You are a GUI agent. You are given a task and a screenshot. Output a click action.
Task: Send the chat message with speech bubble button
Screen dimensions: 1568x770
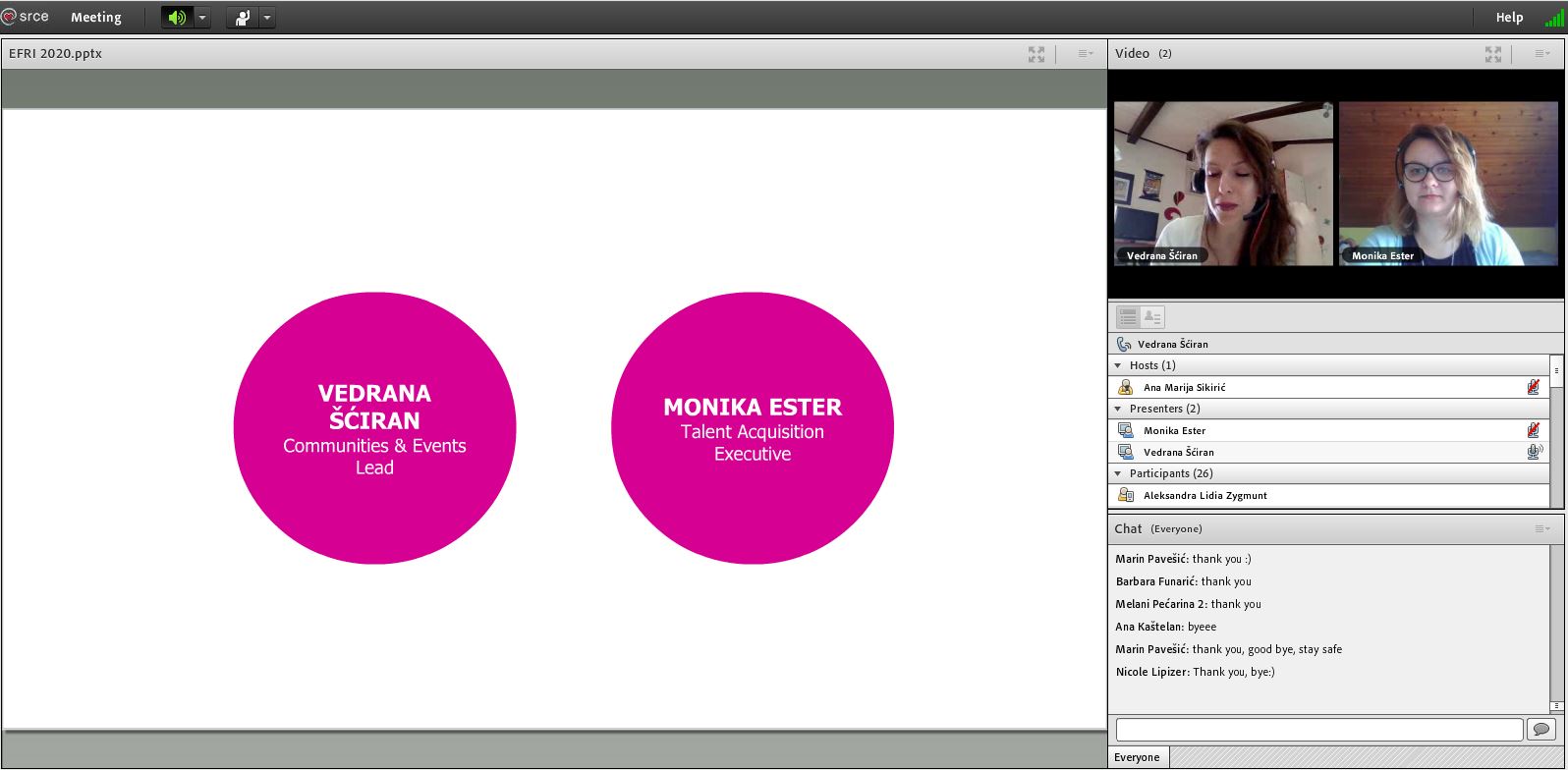1540,730
